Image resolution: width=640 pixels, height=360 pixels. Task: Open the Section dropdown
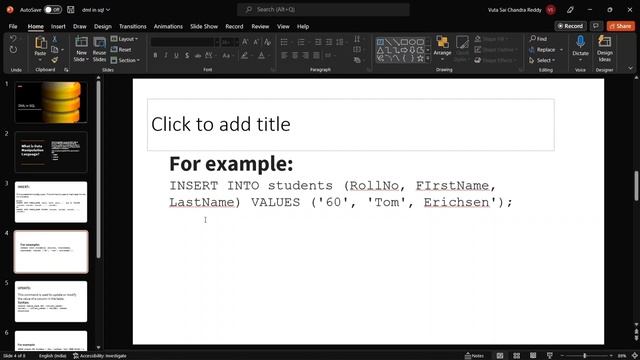tap(125, 60)
